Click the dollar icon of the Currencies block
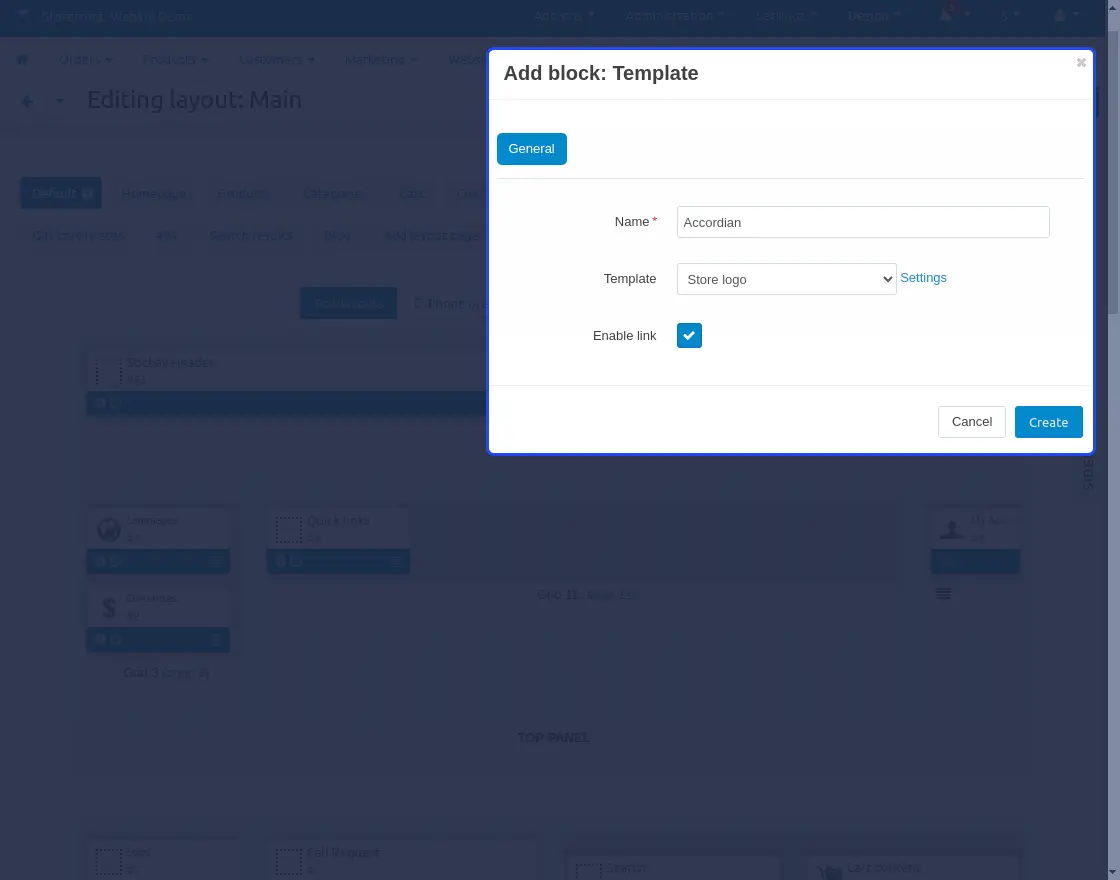This screenshot has height=880, width=1120. point(109,607)
